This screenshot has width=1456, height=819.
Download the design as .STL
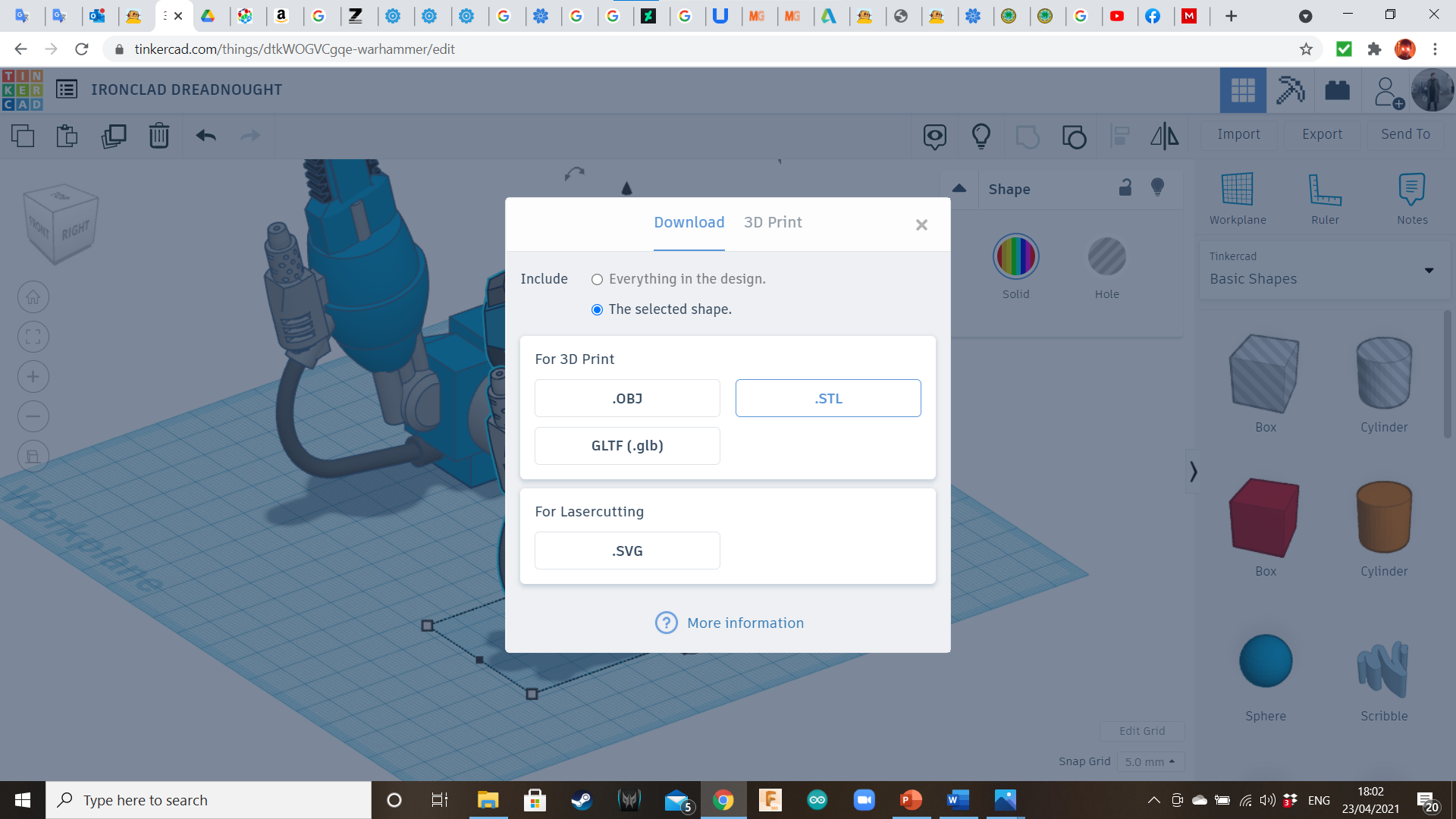coord(827,398)
